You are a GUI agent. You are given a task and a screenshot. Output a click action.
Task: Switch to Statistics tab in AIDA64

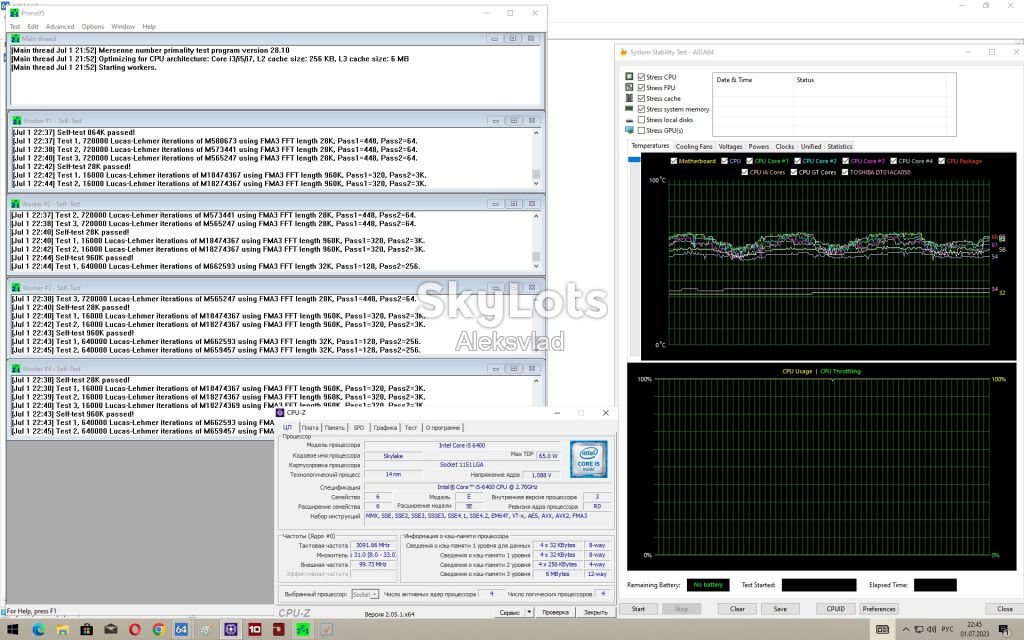(839, 147)
